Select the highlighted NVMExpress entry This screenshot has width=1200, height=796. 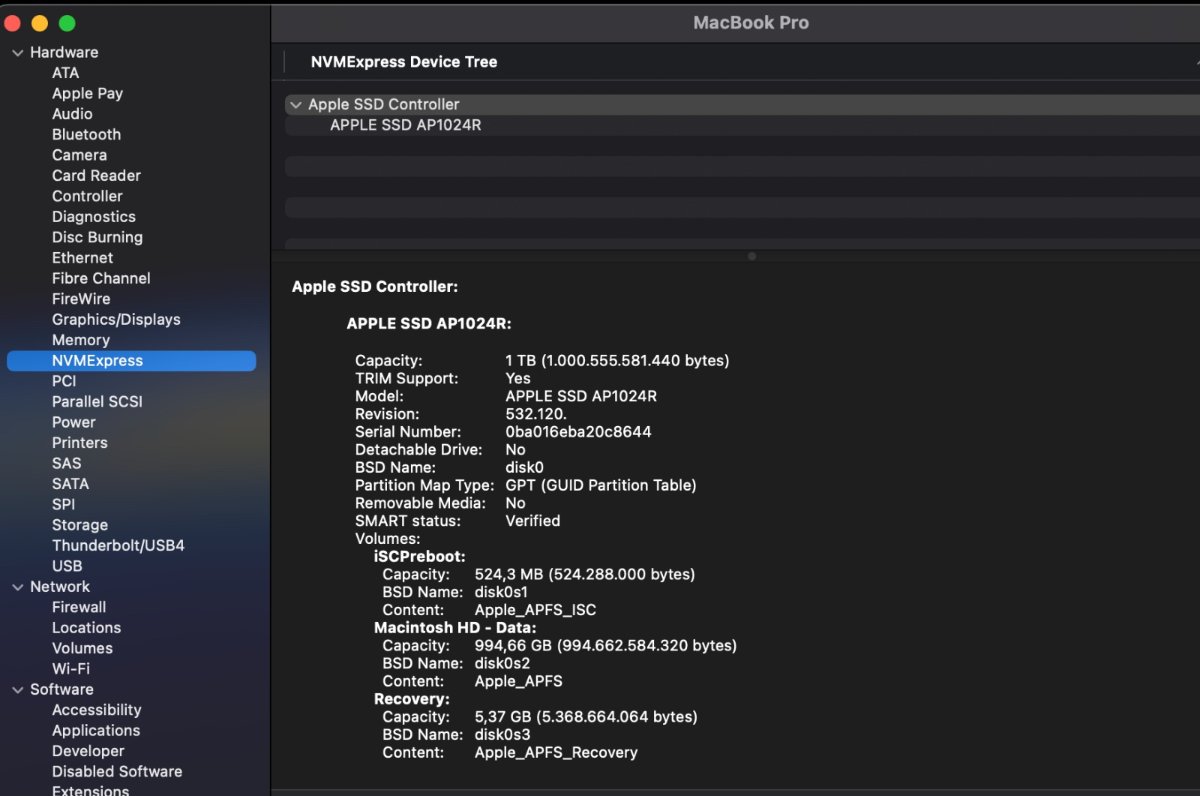(x=131, y=361)
